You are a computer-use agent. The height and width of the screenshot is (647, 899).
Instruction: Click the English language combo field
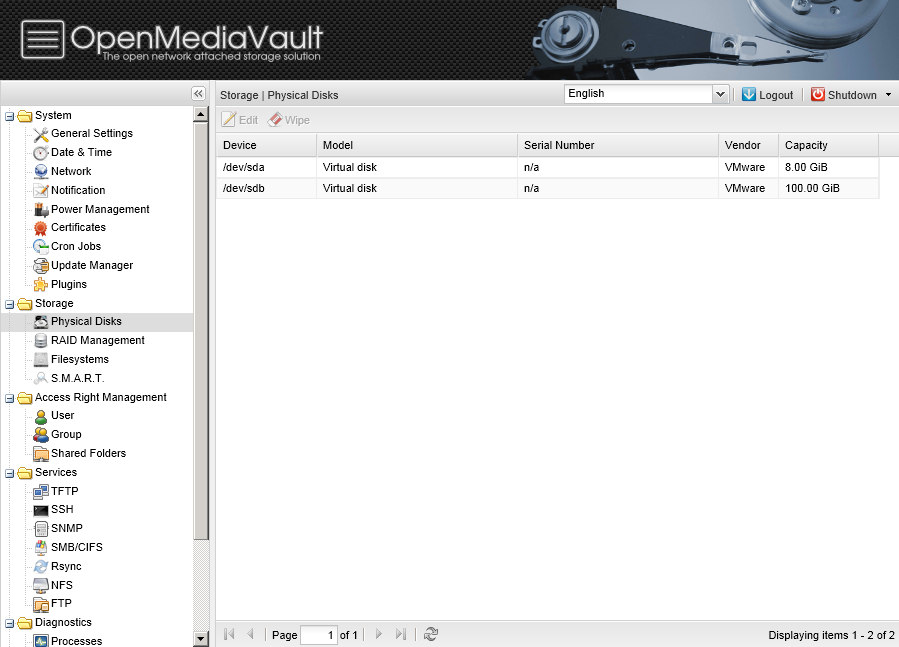pos(638,94)
